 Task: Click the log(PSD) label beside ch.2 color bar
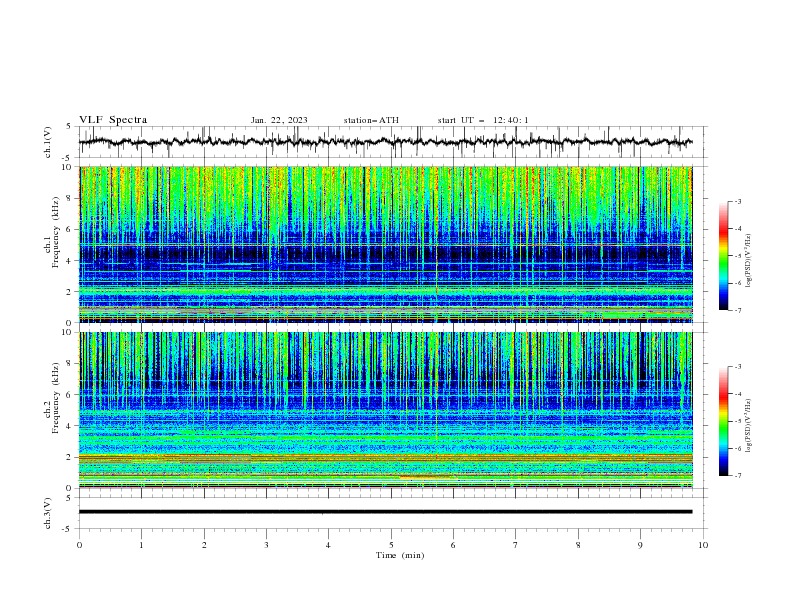click(x=748, y=426)
